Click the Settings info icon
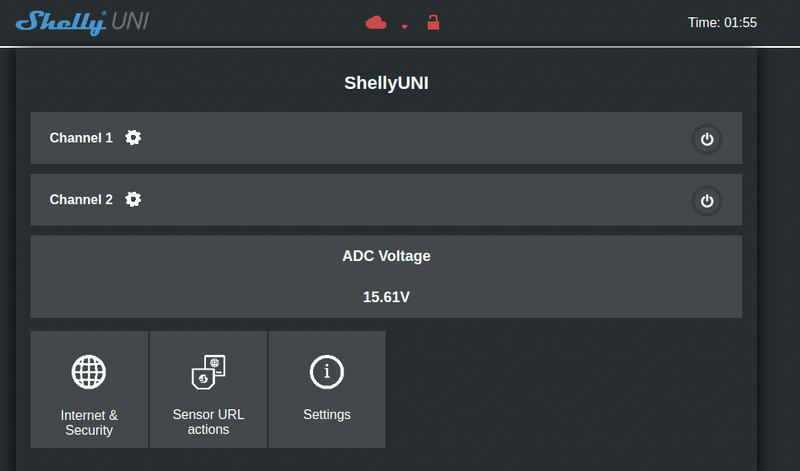This screenshot has height=471, width=800. click(327, 371)
